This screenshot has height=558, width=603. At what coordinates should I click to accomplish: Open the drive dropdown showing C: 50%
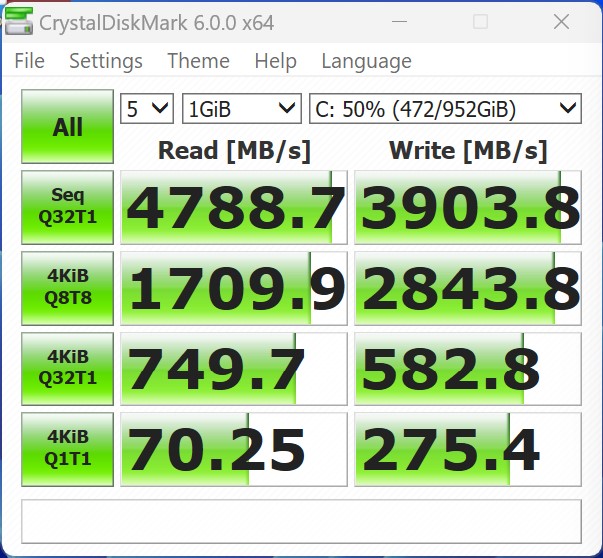click(x=445, y=109)
